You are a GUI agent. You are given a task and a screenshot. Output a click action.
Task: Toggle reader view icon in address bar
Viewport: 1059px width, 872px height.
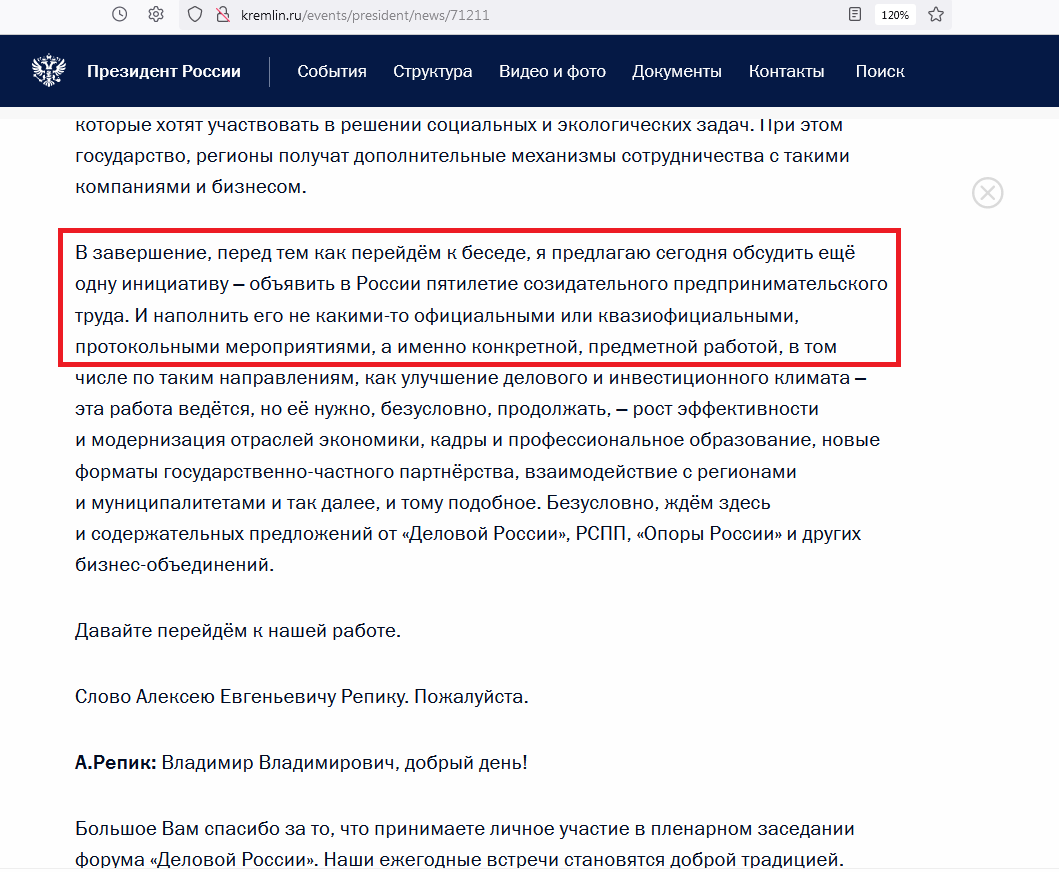(855, 14)
